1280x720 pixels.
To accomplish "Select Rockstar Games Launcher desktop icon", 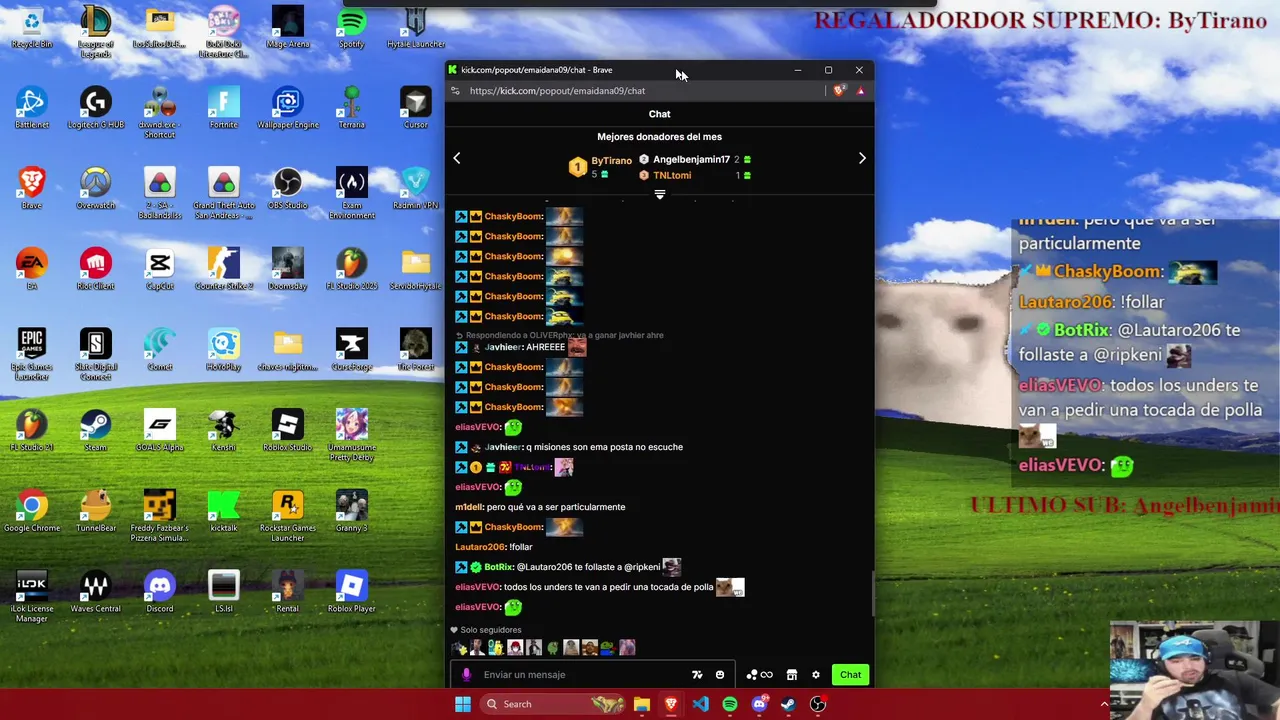I will point(288,516).
